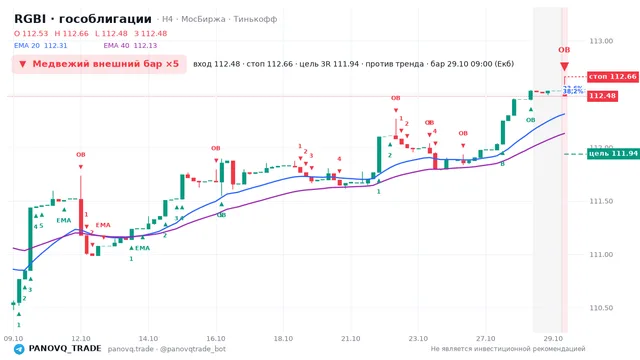Click the 'O 112.53' open value
Screen dimensions: 640x360
(31, 33)
